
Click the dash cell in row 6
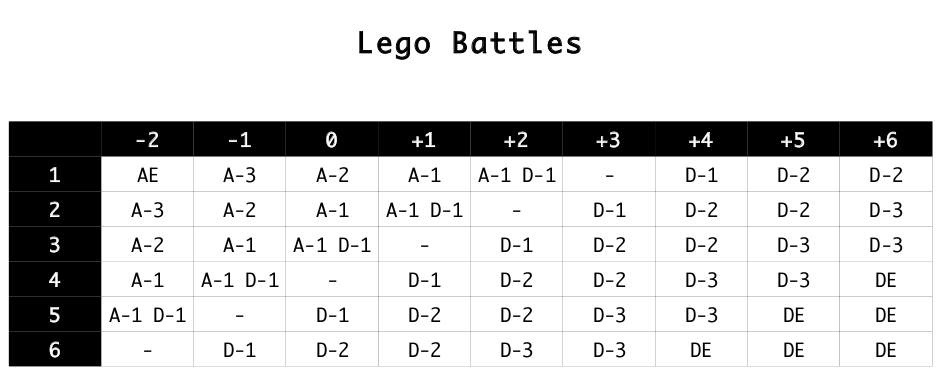point(147,350)
